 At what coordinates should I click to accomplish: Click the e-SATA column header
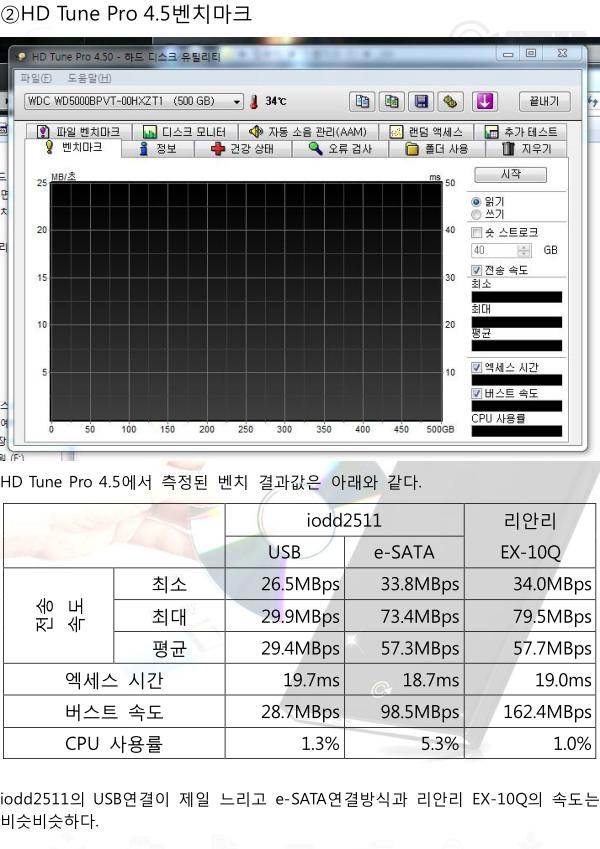coord(404,552)
